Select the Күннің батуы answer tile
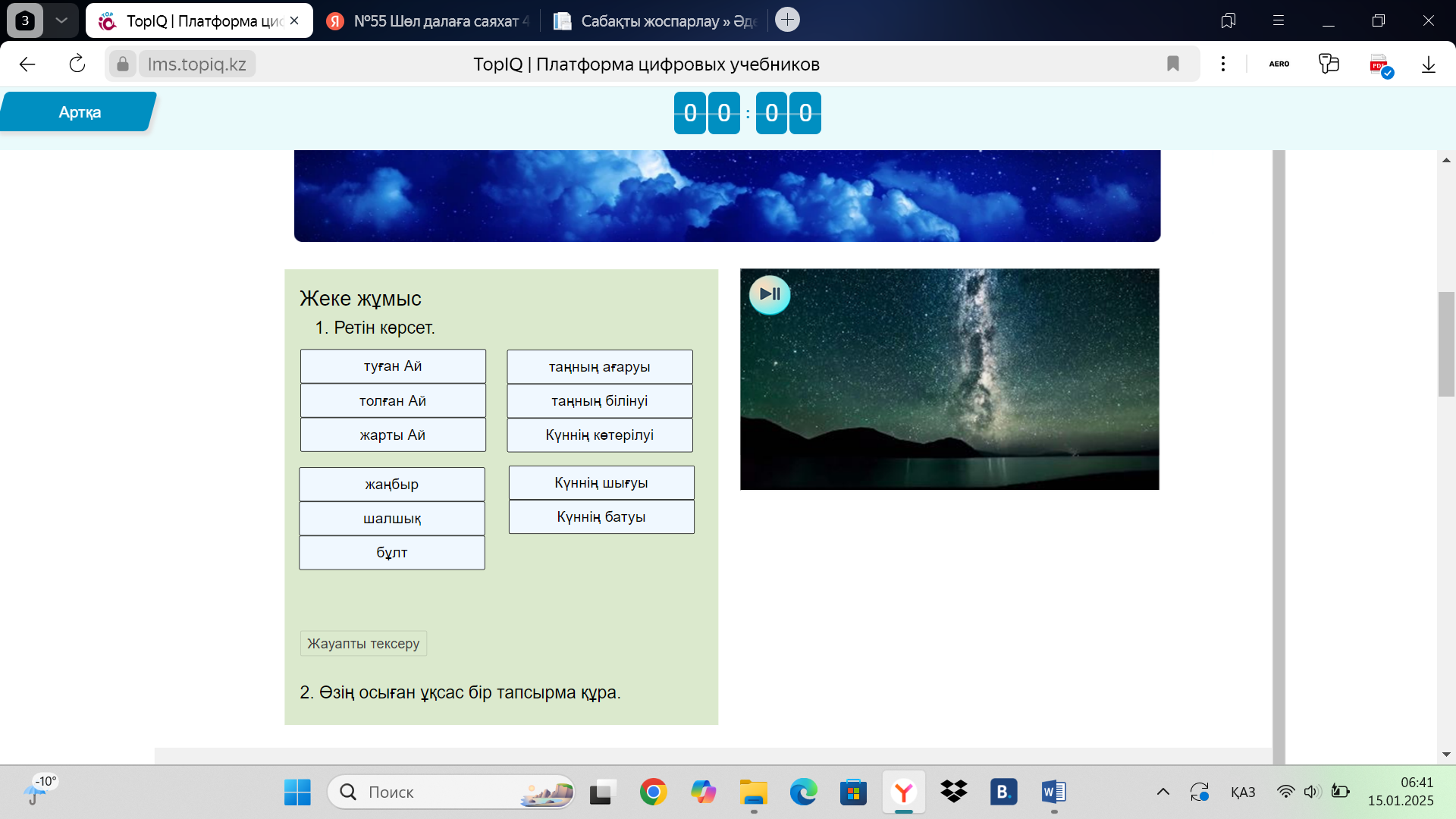 601,517
